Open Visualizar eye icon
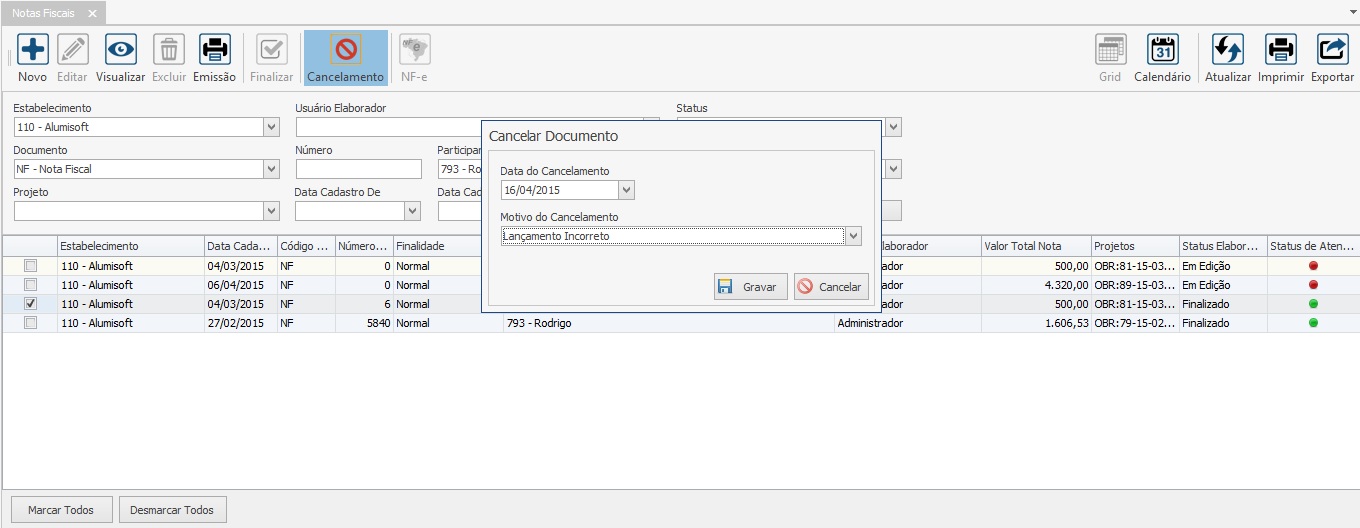1360x528 pixels. click(x=121, y=50)
